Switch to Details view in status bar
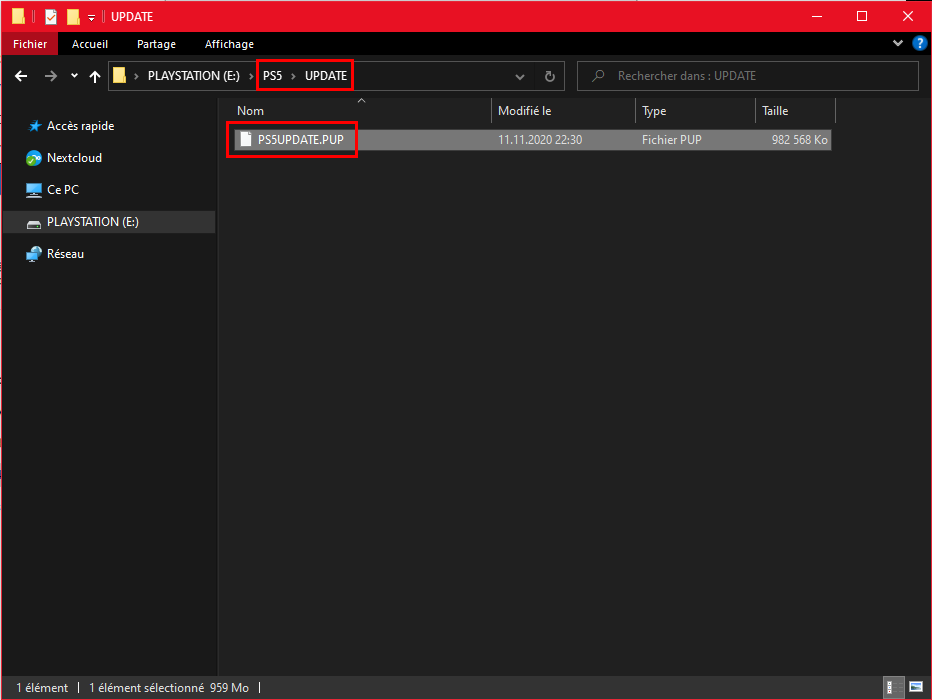This screenshot has height=700, width=932. 893,688
